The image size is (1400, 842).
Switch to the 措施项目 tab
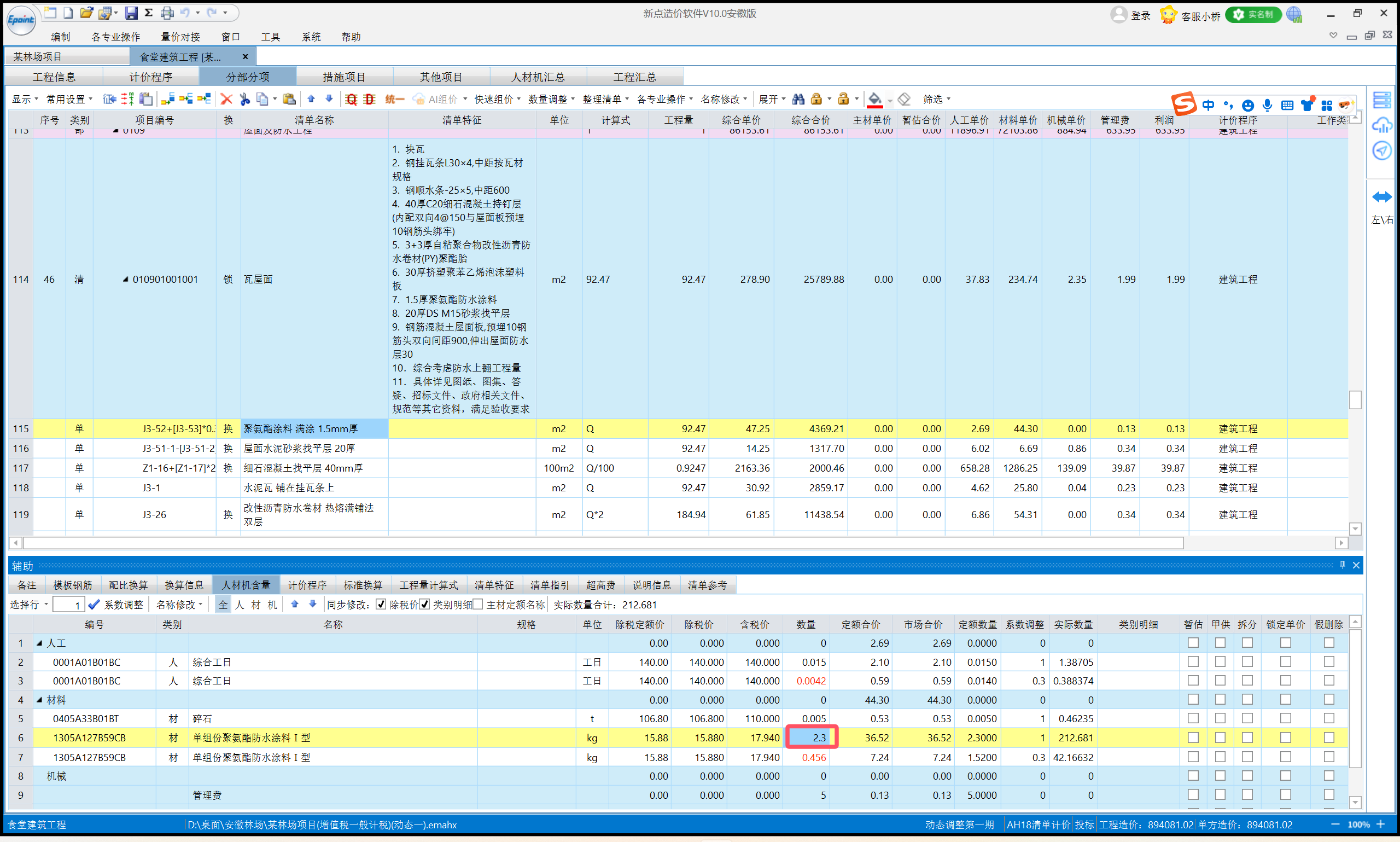click(343, 76)
